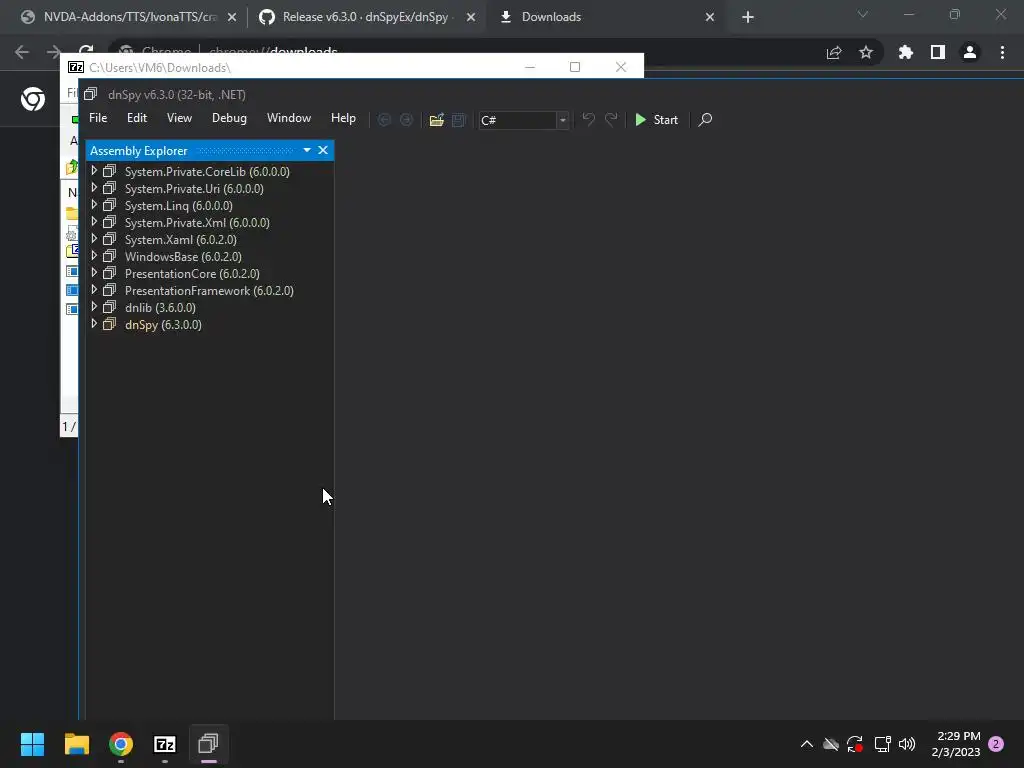
Task: Click the 7-Zip window title bar icon
Action: click(76, 67)
